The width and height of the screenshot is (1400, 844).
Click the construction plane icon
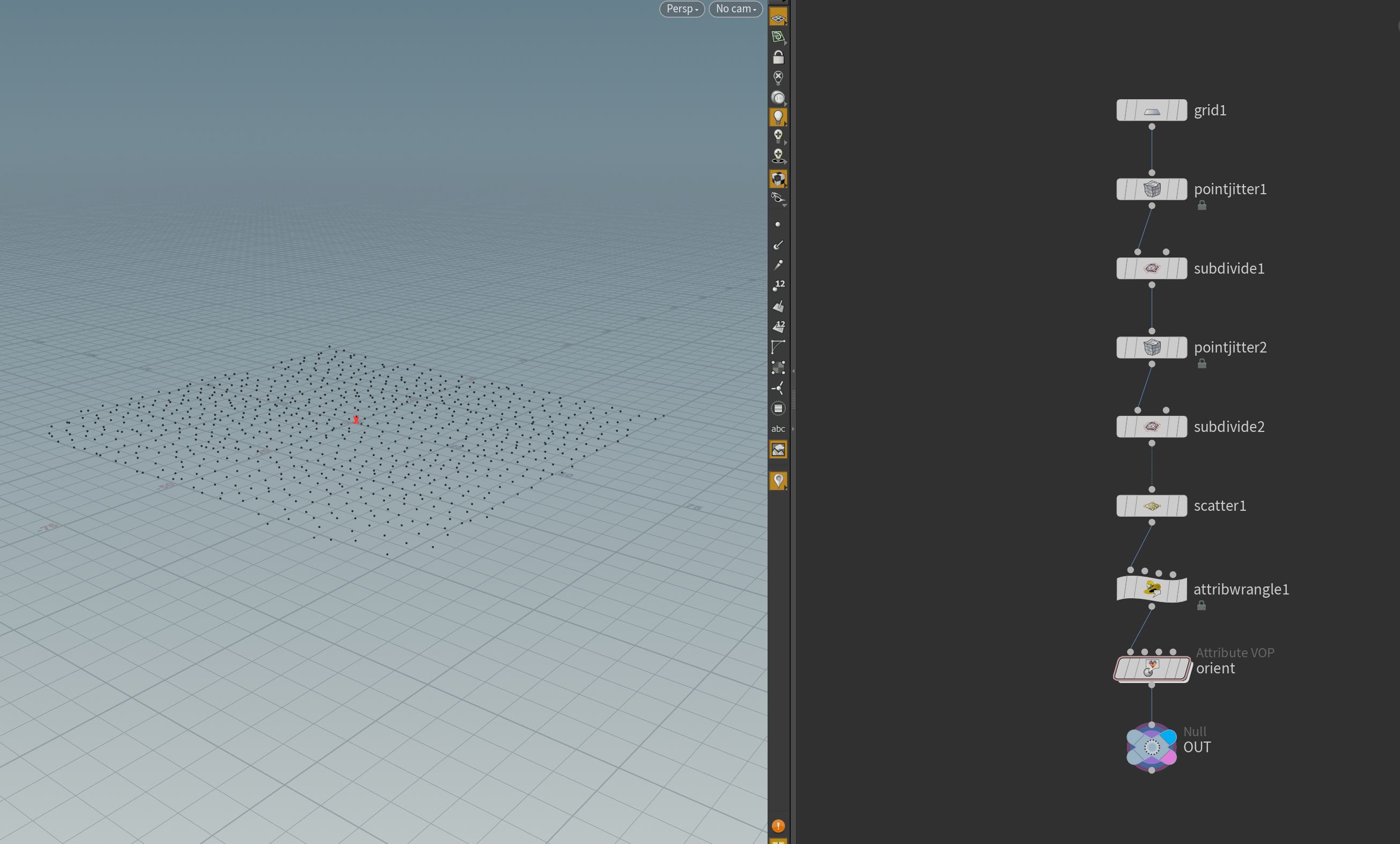[778, 38]
